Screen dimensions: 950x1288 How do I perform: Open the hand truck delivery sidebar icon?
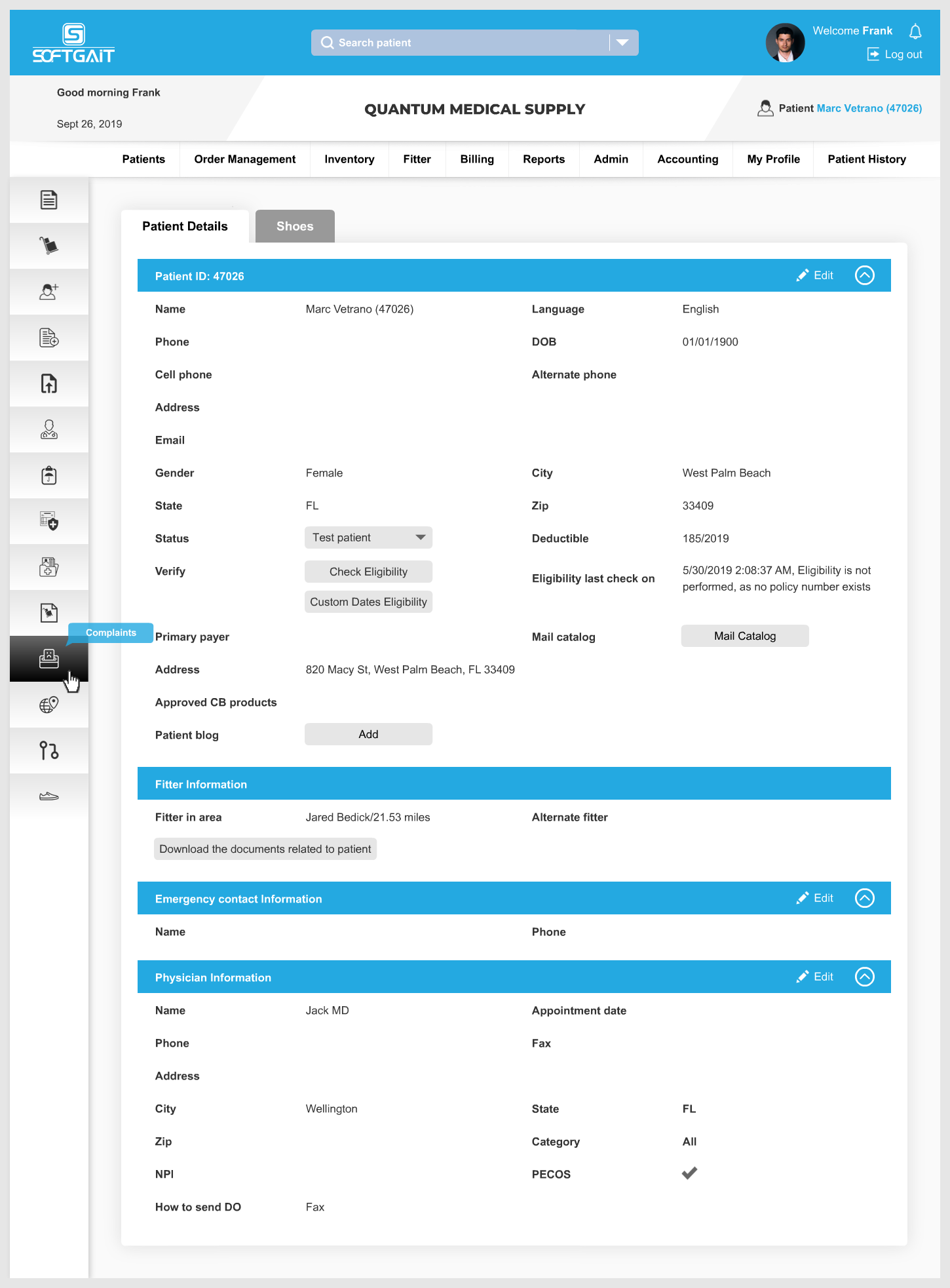tap(49, 246)
